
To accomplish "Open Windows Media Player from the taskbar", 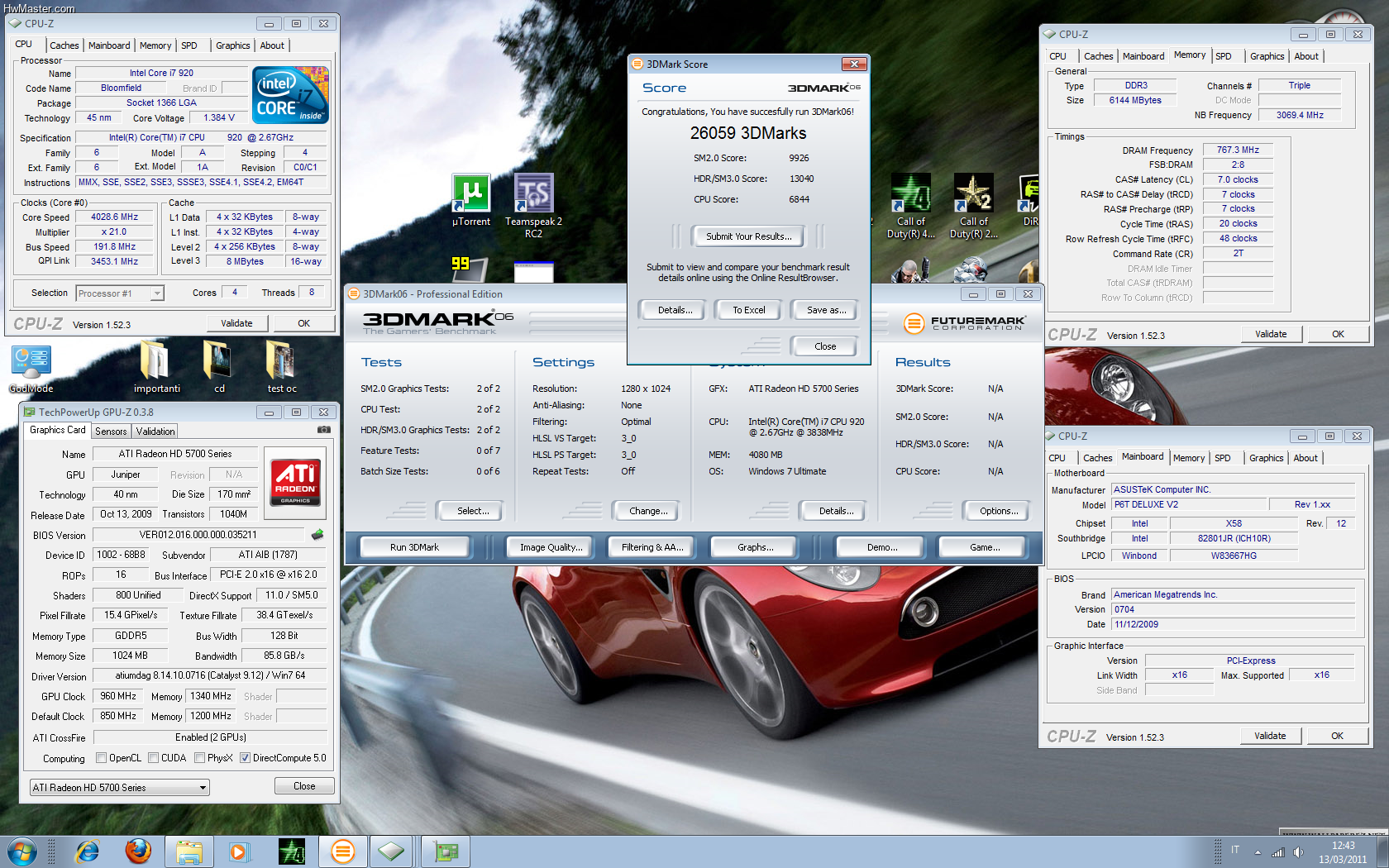I will (x=240, y=851).
